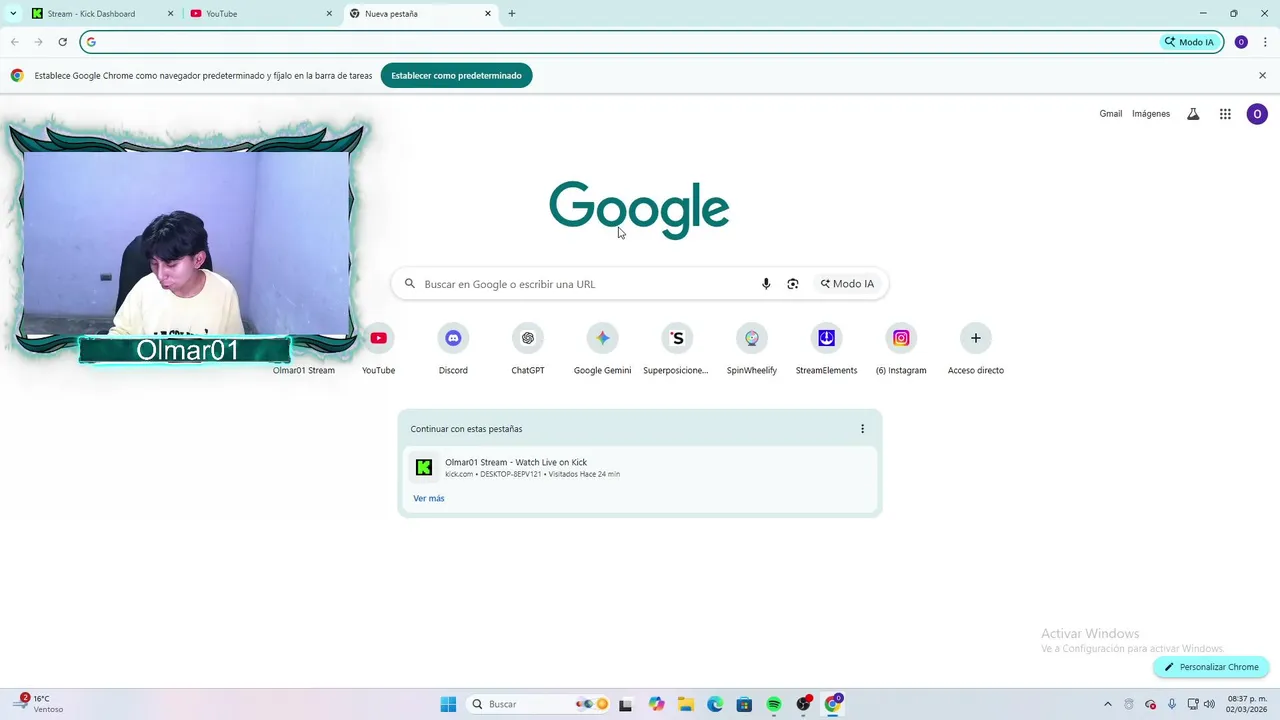
Task: Open the ChatGPT shortcut tile
Action: point(528,349)
